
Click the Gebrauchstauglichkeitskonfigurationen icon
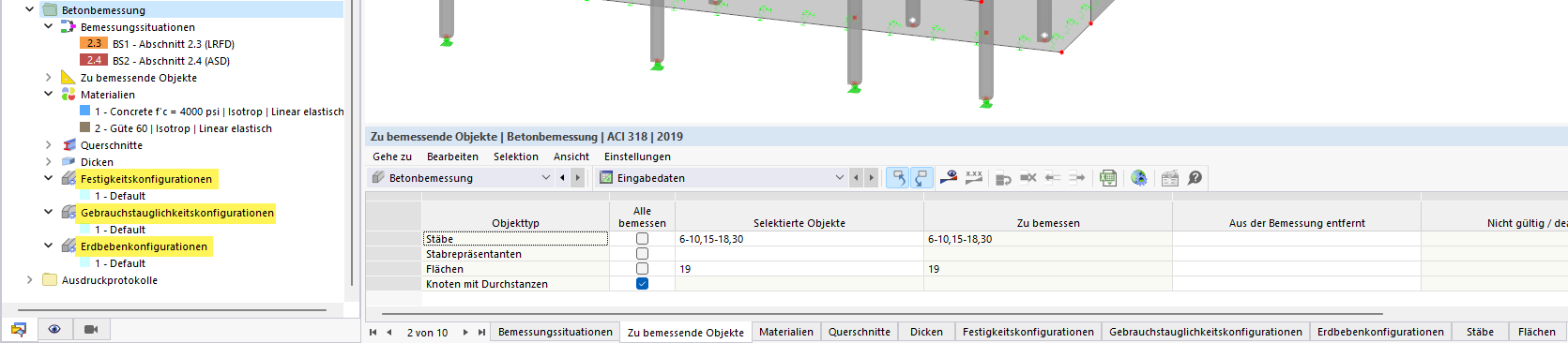pyautogui.click(x=69, y=212)
